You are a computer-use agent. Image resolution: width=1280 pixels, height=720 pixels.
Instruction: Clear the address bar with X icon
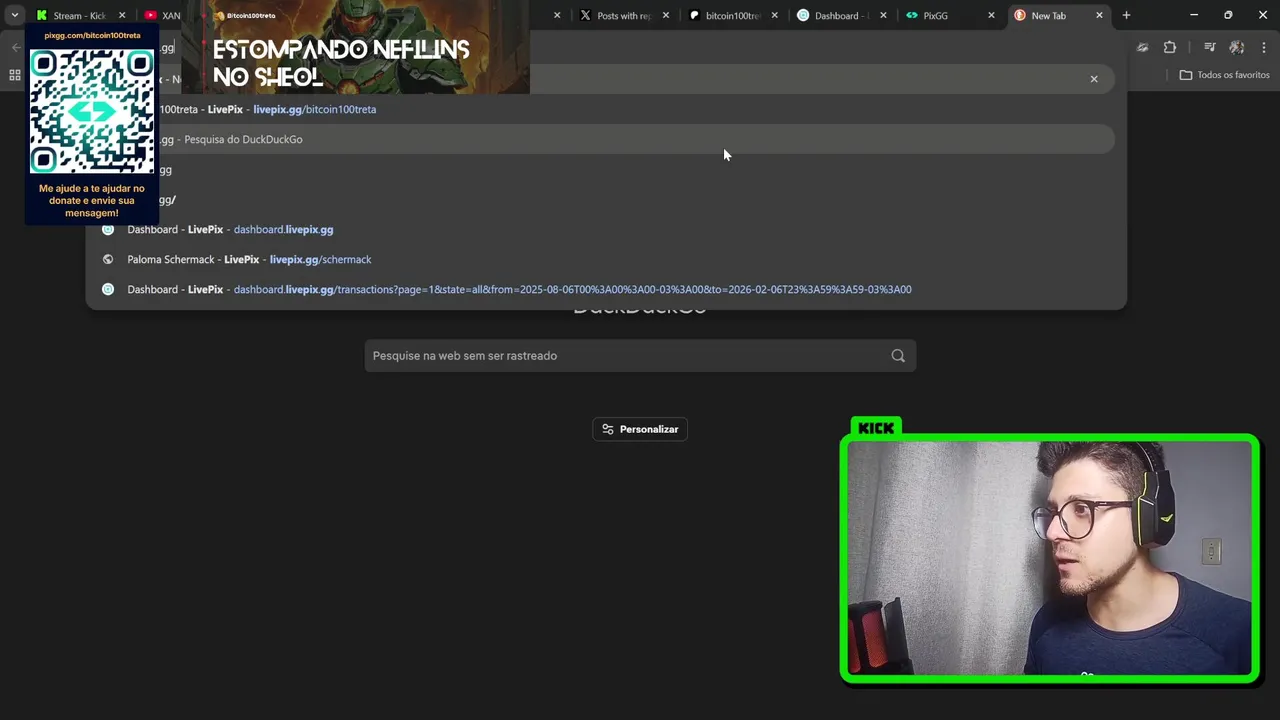click(x=1094, y=79)
